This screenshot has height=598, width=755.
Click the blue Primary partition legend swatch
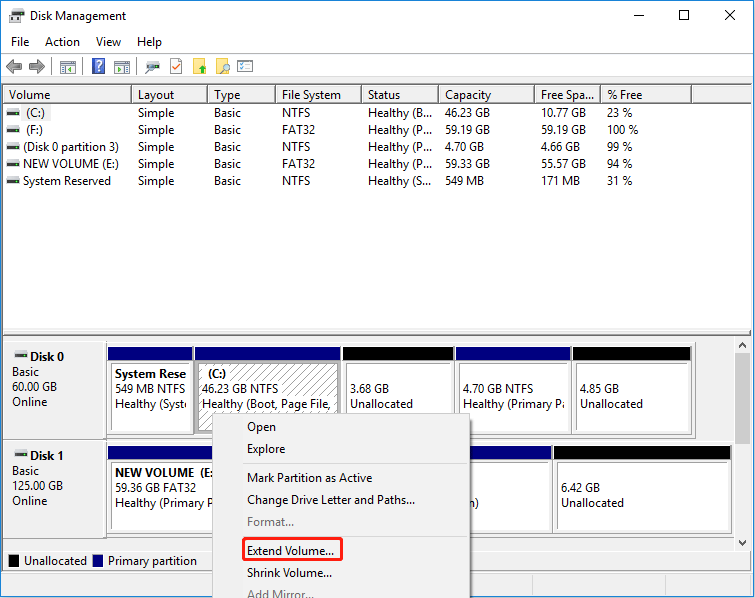tap(98, 561)
